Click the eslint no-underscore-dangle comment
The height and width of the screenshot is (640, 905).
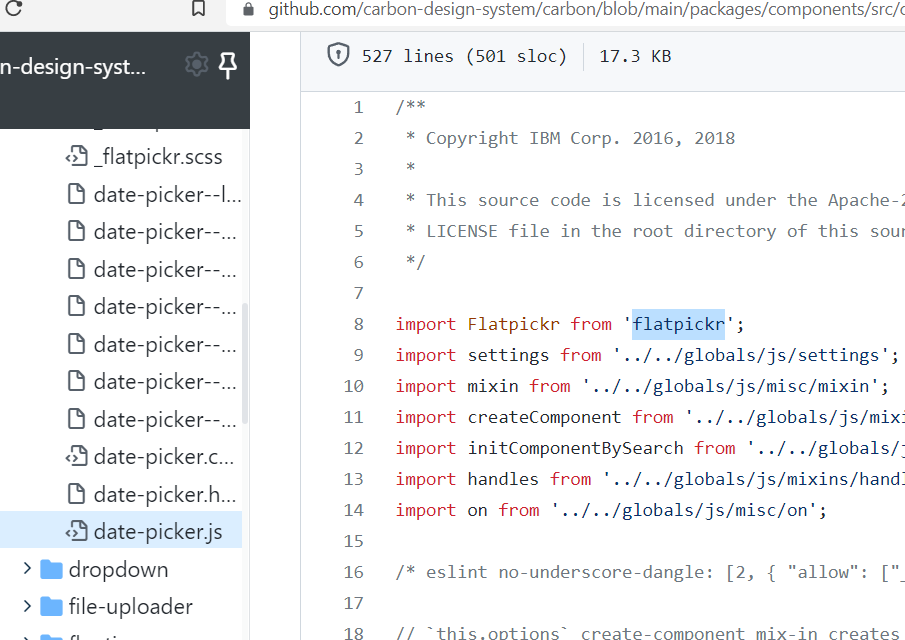(x=650, y=572)
